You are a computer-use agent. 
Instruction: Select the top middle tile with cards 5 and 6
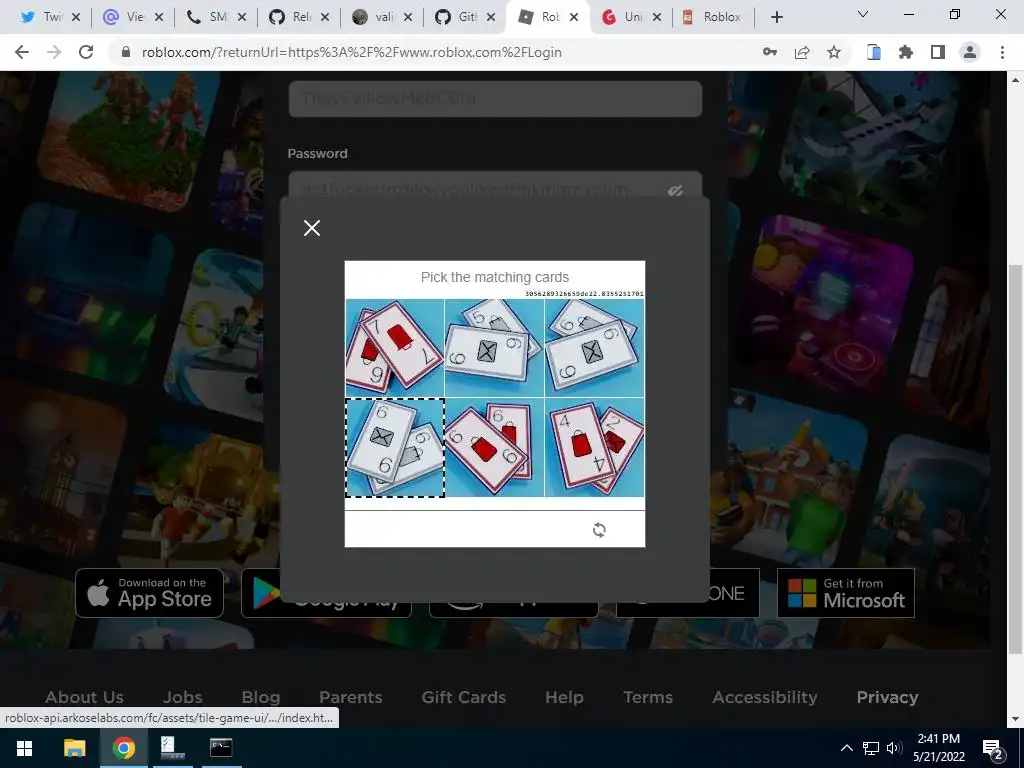pos(494,347)
